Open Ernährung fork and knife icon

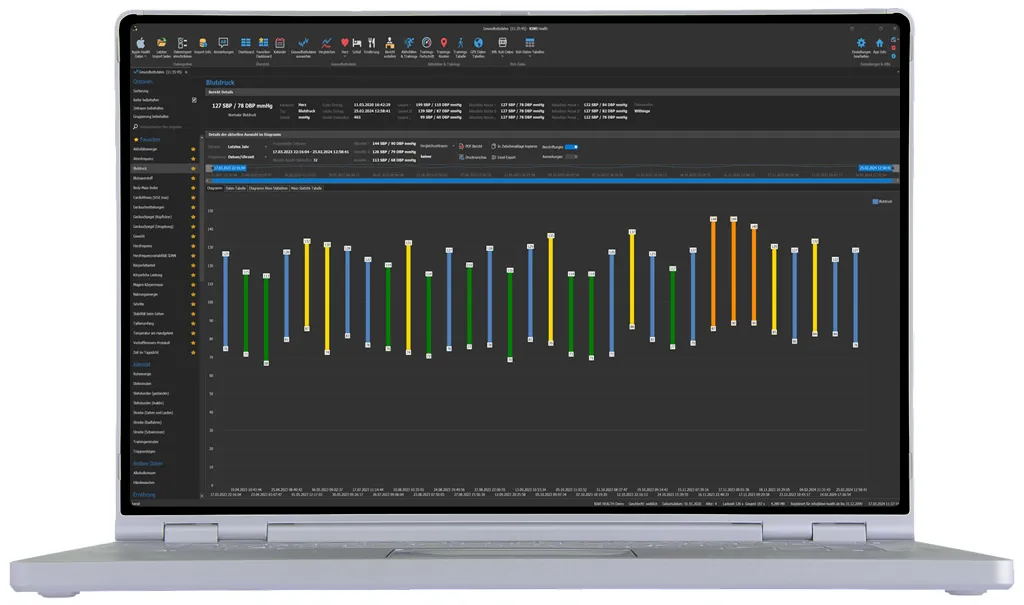click(x=371, y=43)
